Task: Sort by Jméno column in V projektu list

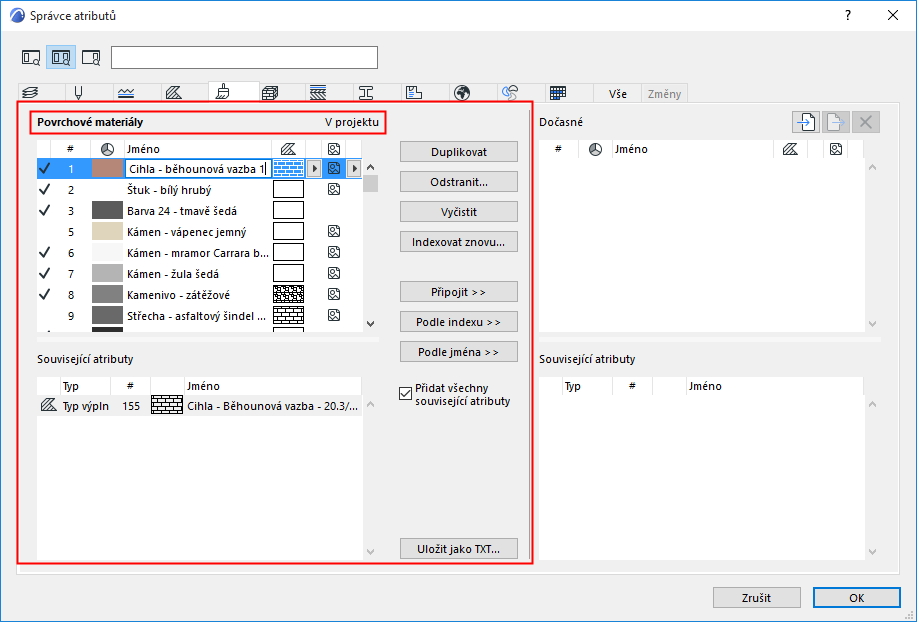Action: tap(198, 149)
